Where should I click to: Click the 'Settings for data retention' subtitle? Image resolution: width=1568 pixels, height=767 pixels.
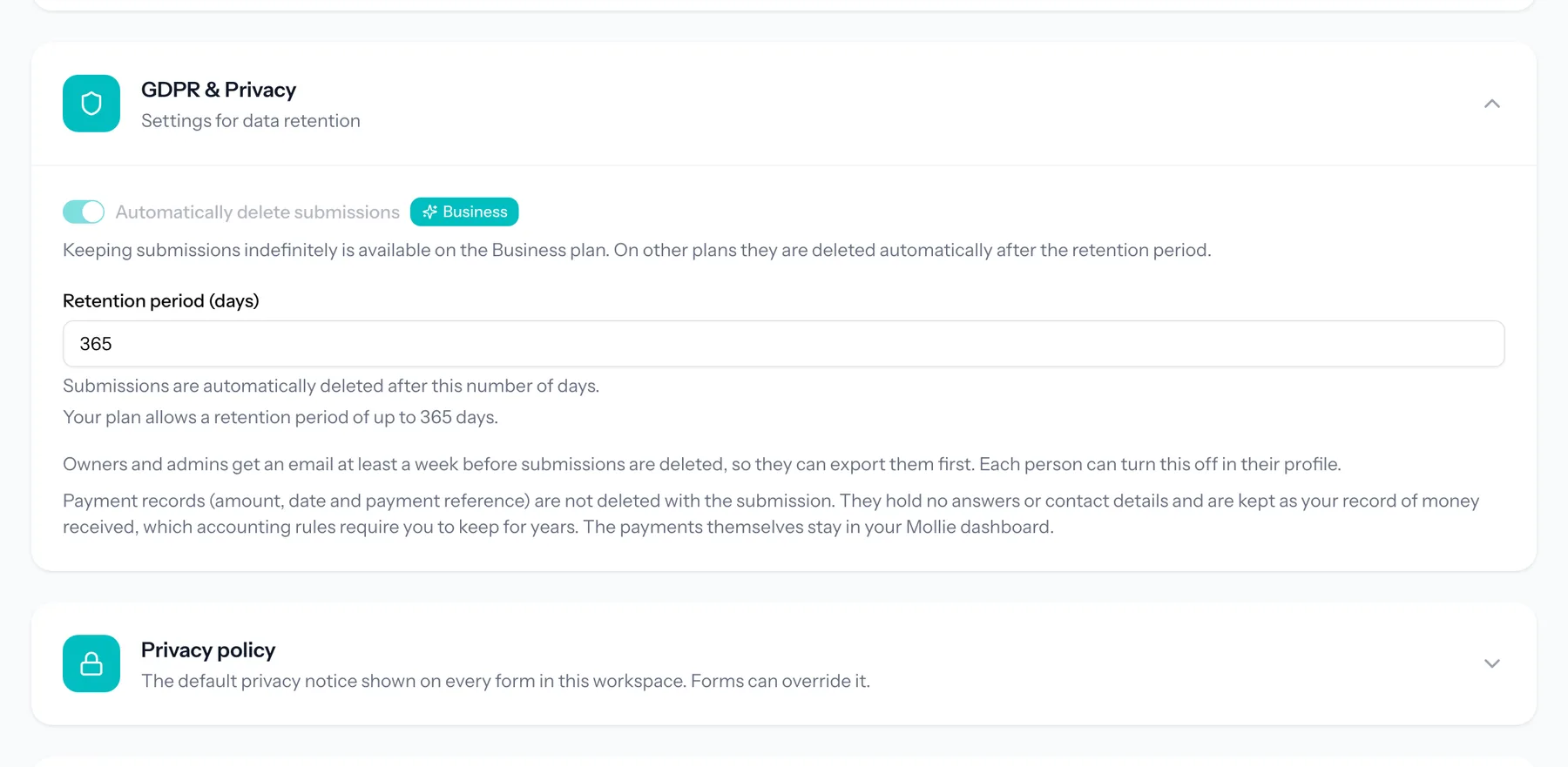(x=251, y=121)
